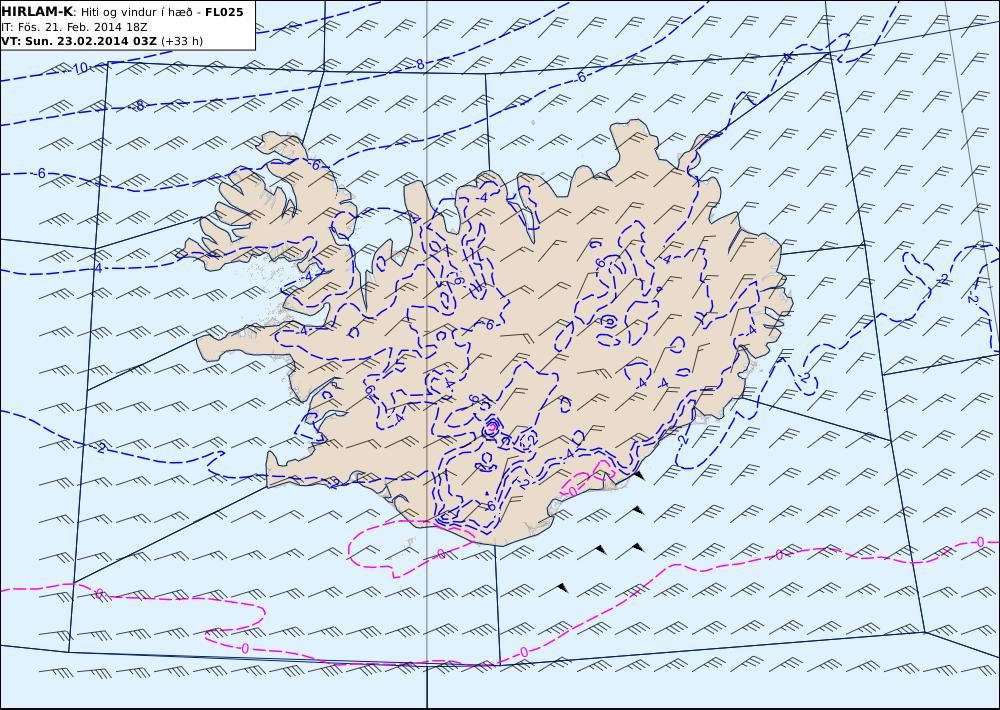Select the 'Hiti og vindur í hæð' title text
This screenshot has width=1000, height=710.
pyautogui.click(x=138, y=12)
